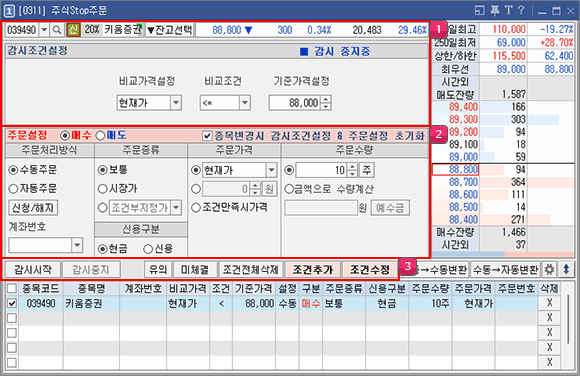The image size is (580, 376).
Task: Click 상한/하한 value 115,500
Action: [509, 56]
